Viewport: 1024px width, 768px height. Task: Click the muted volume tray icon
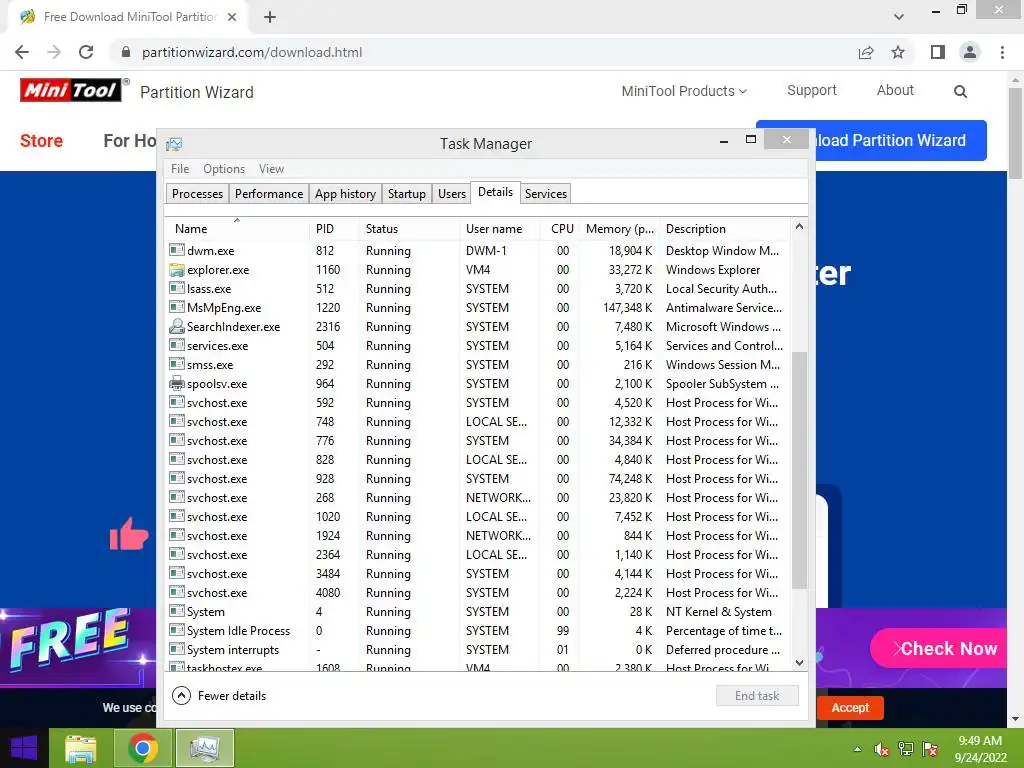pyautogui.click(x=881, y=750)
